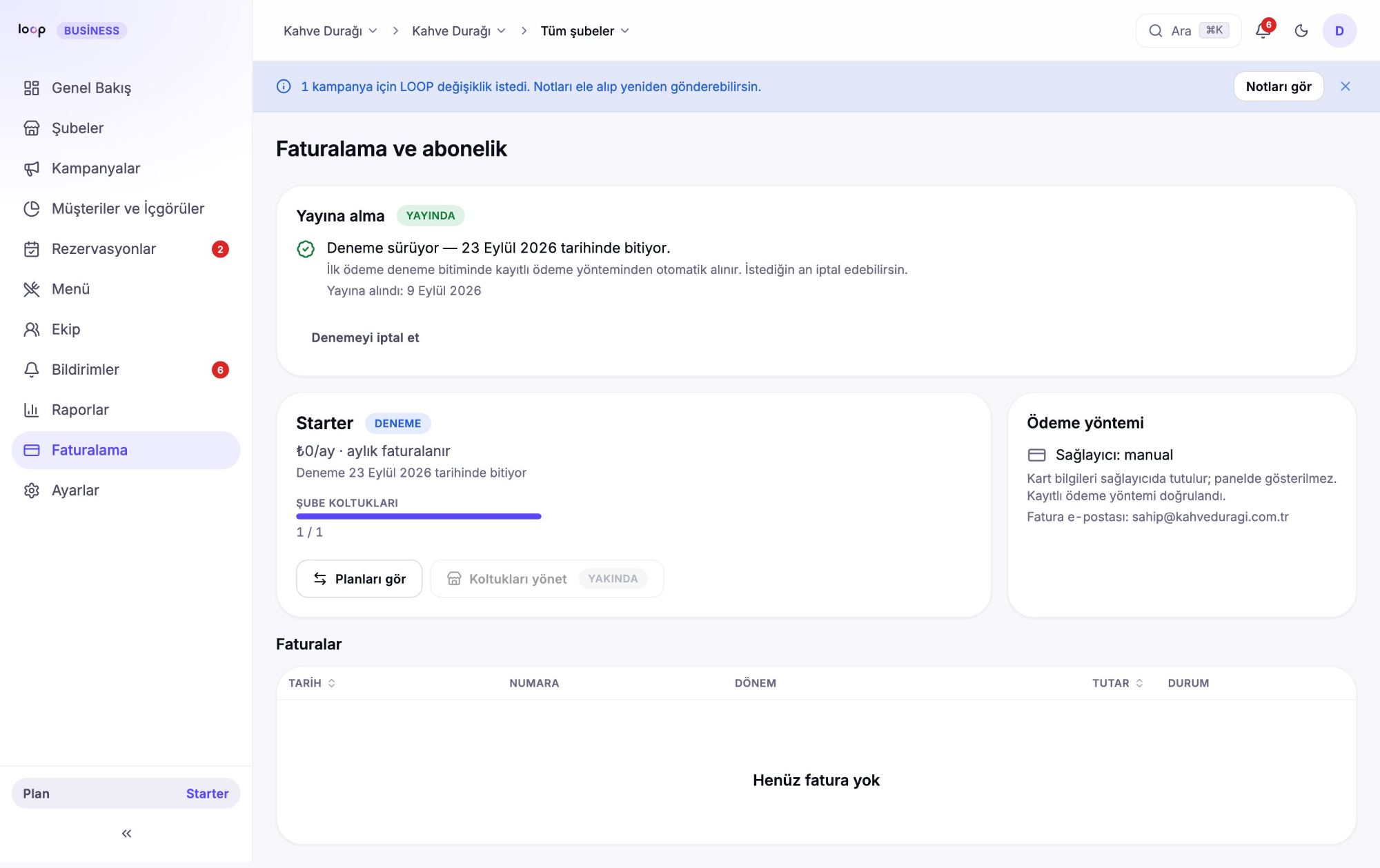The image size is (1380, 868).
Task: Click the Koltukları yönet button
Action: (546, 578)
